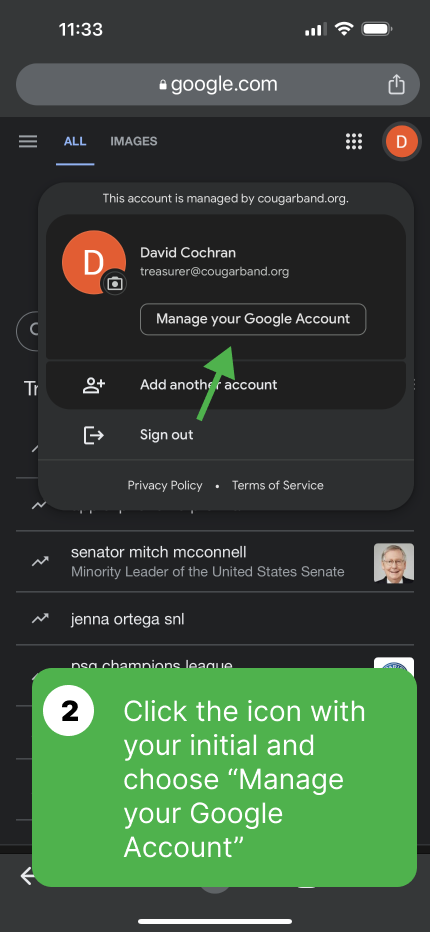Screen dimensions: 430x932
Task: Open the hamburger menu icon
Action: pos(28,141)
